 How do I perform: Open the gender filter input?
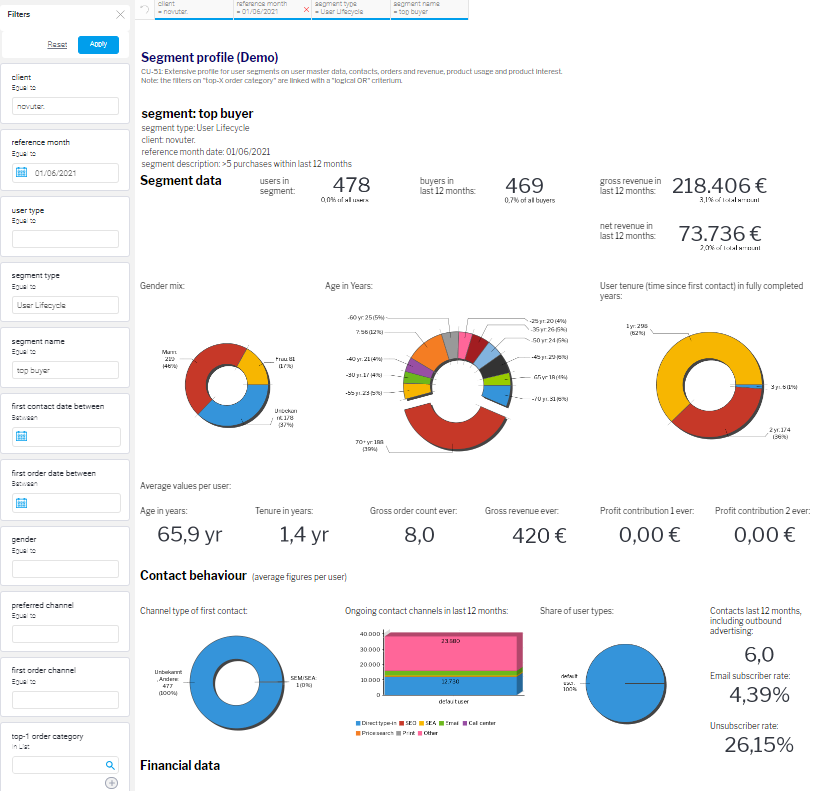[65, 568]
